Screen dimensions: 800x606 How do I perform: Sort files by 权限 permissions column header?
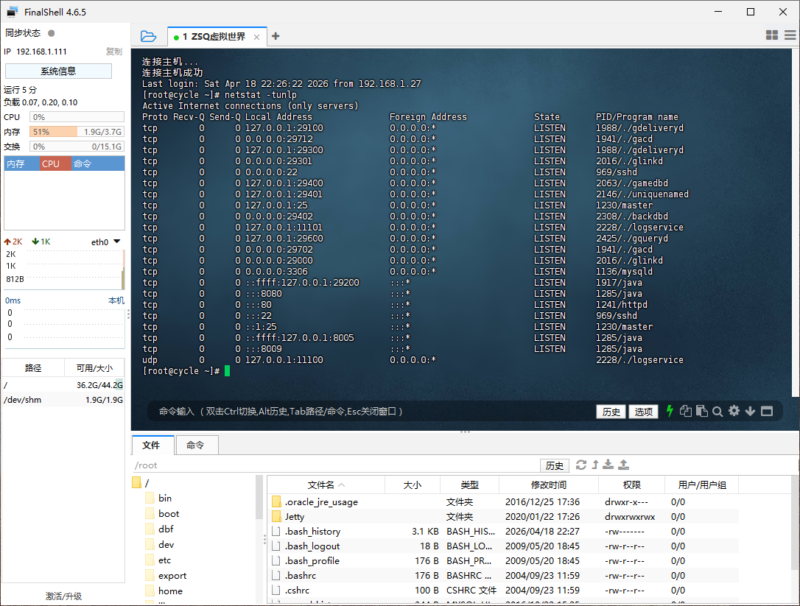coord(632,485)
